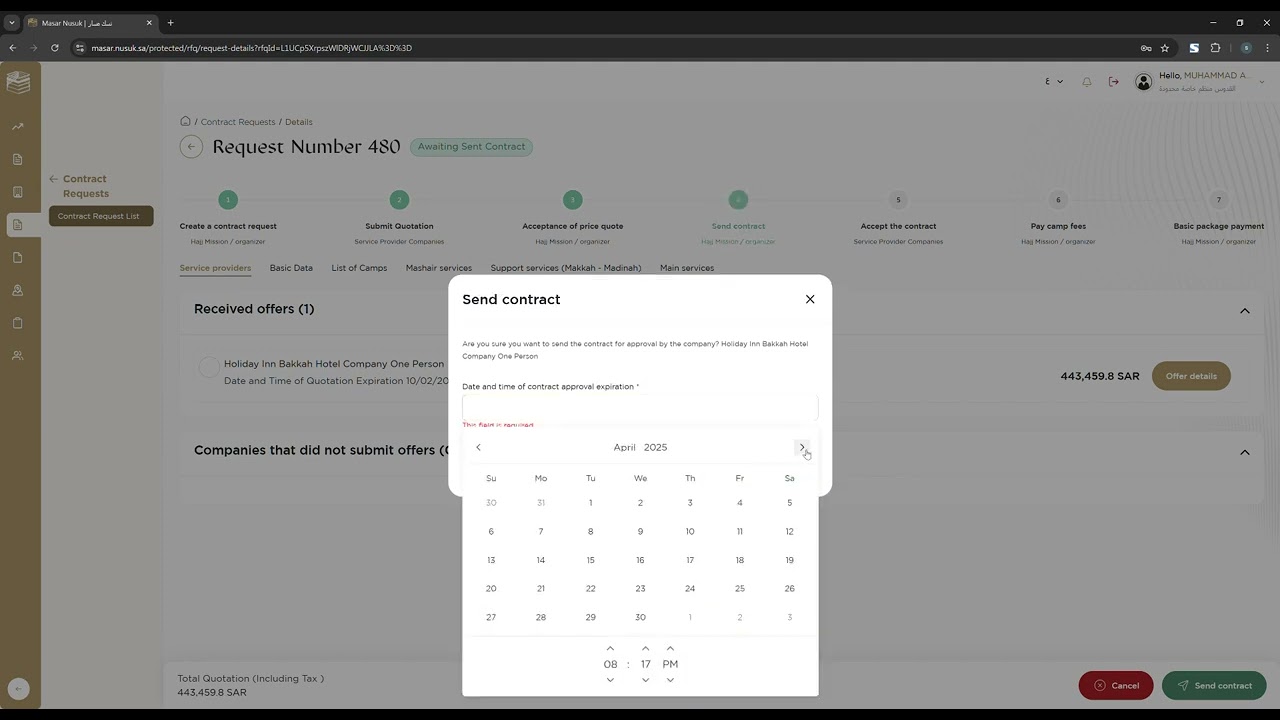
Task: Select April 15 in the calendar
Action: click(590, 560)
